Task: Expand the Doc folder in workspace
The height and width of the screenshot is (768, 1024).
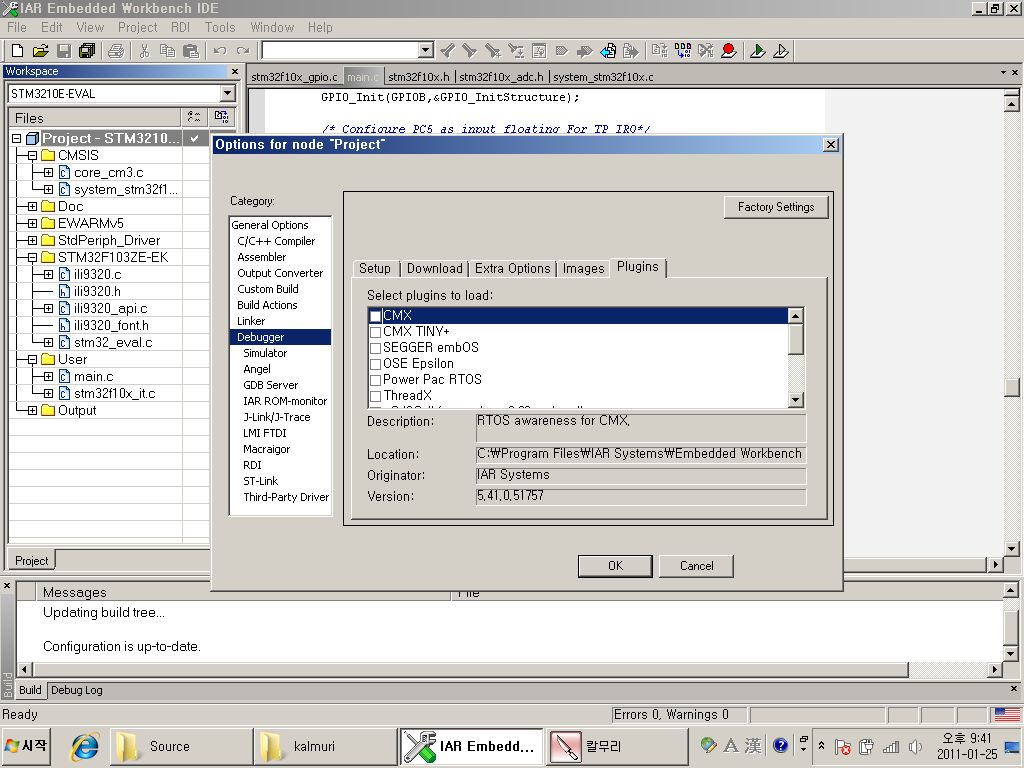Action: tap(32, 206)
